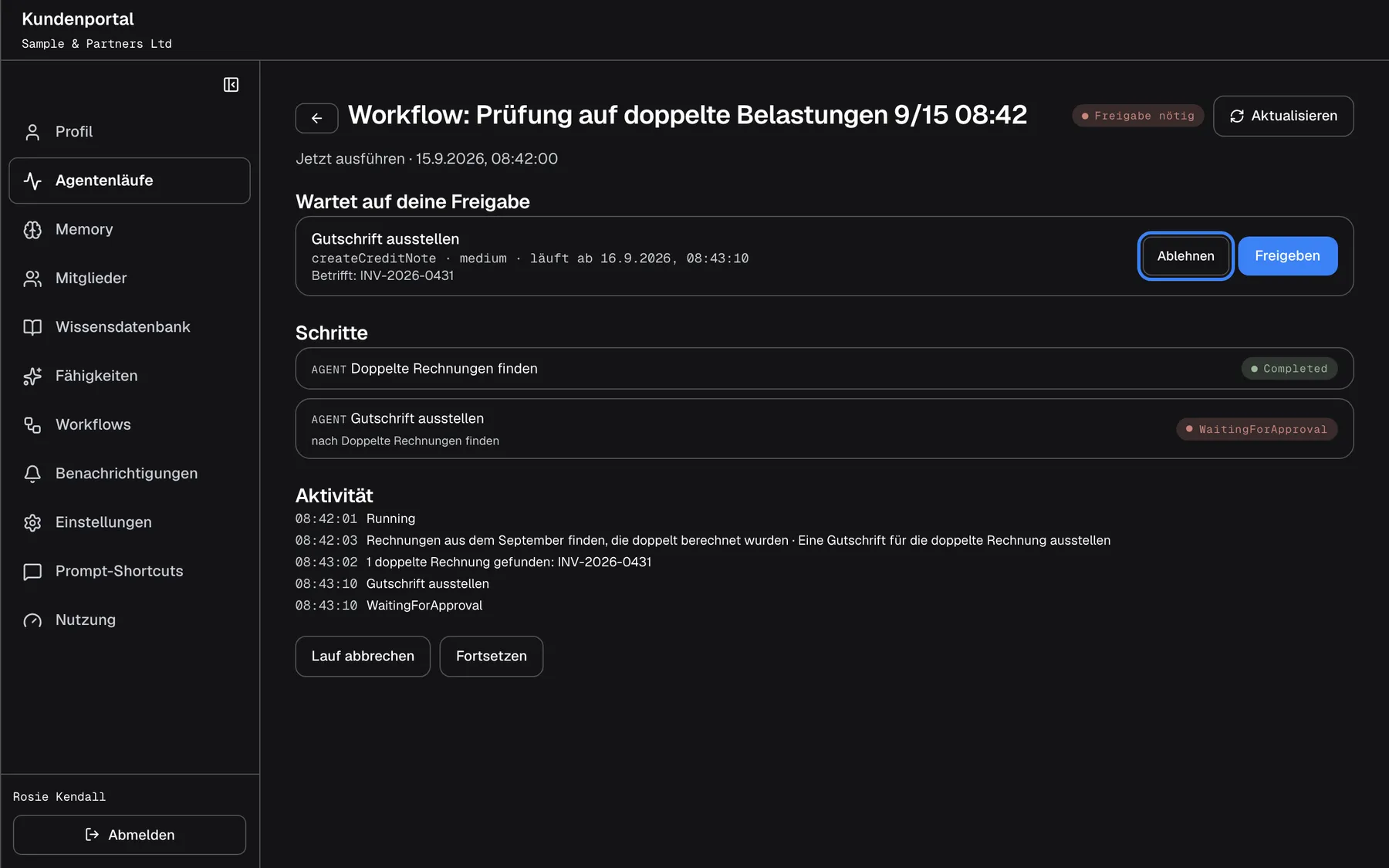The image size is (1389, 868).
Task: Open the Profil menu item
Action: (x=130, y=132)
